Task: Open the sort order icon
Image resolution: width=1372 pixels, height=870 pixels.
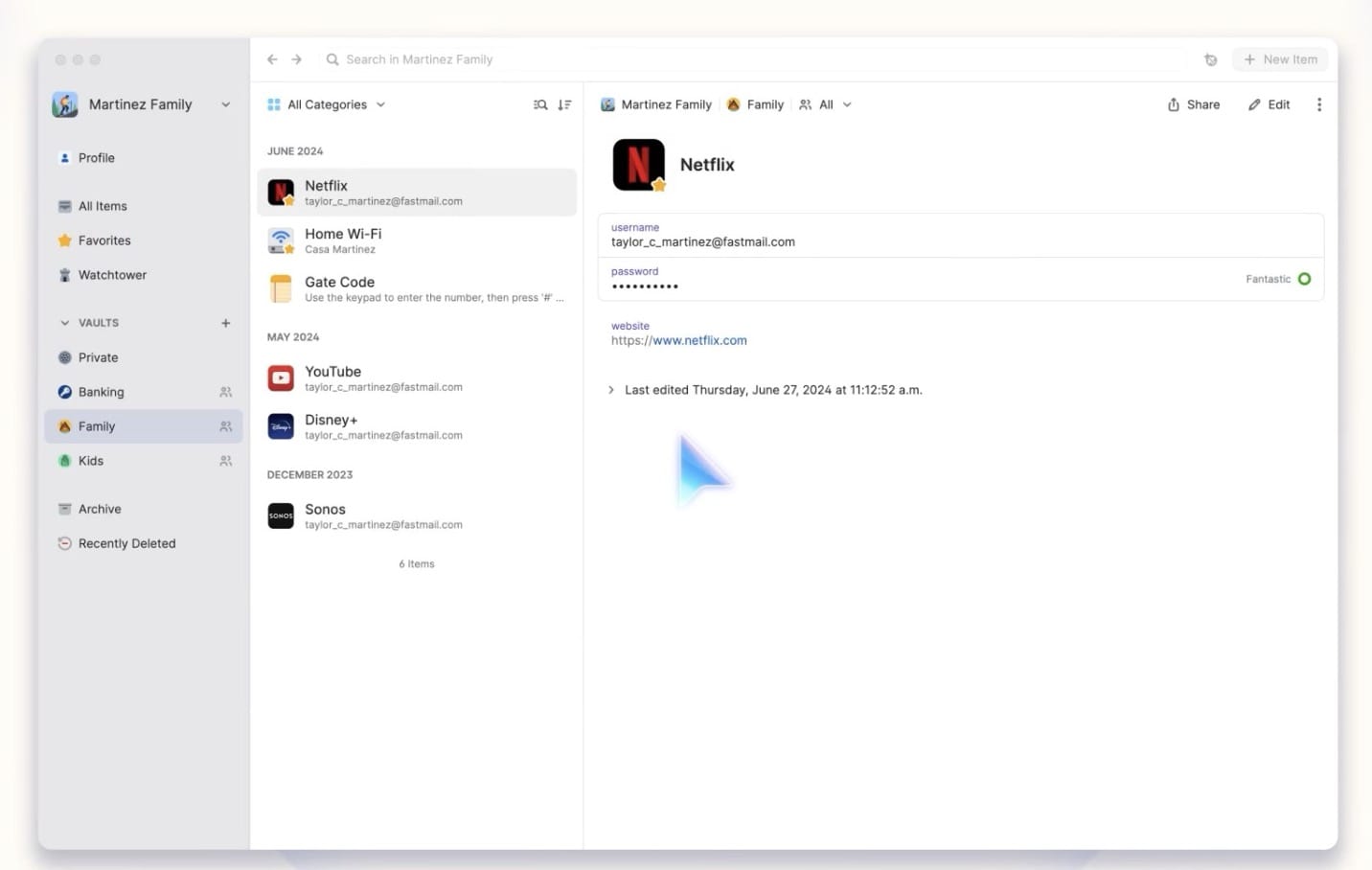Action: click(564, 104)
